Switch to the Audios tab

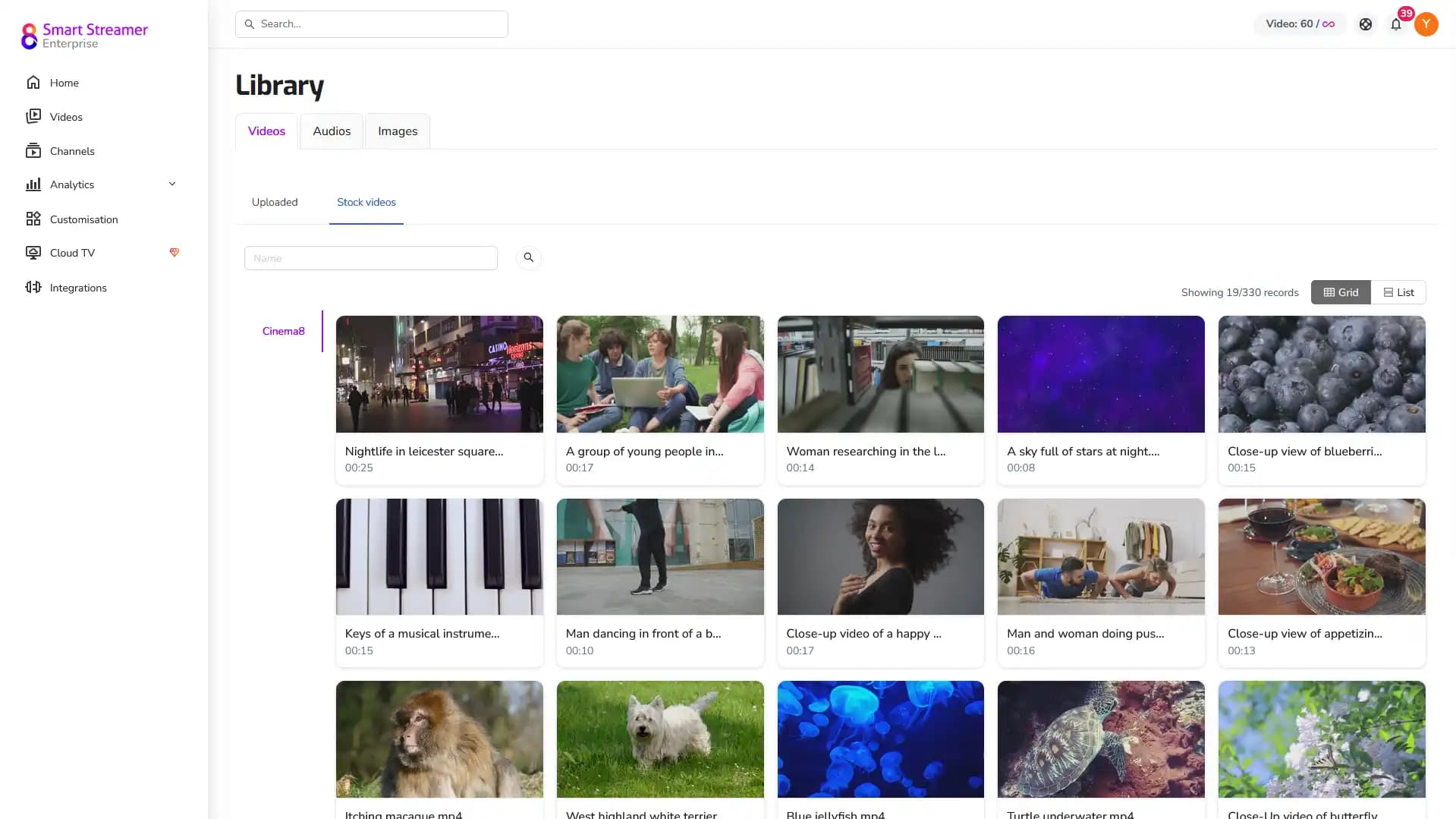point(331,131)
